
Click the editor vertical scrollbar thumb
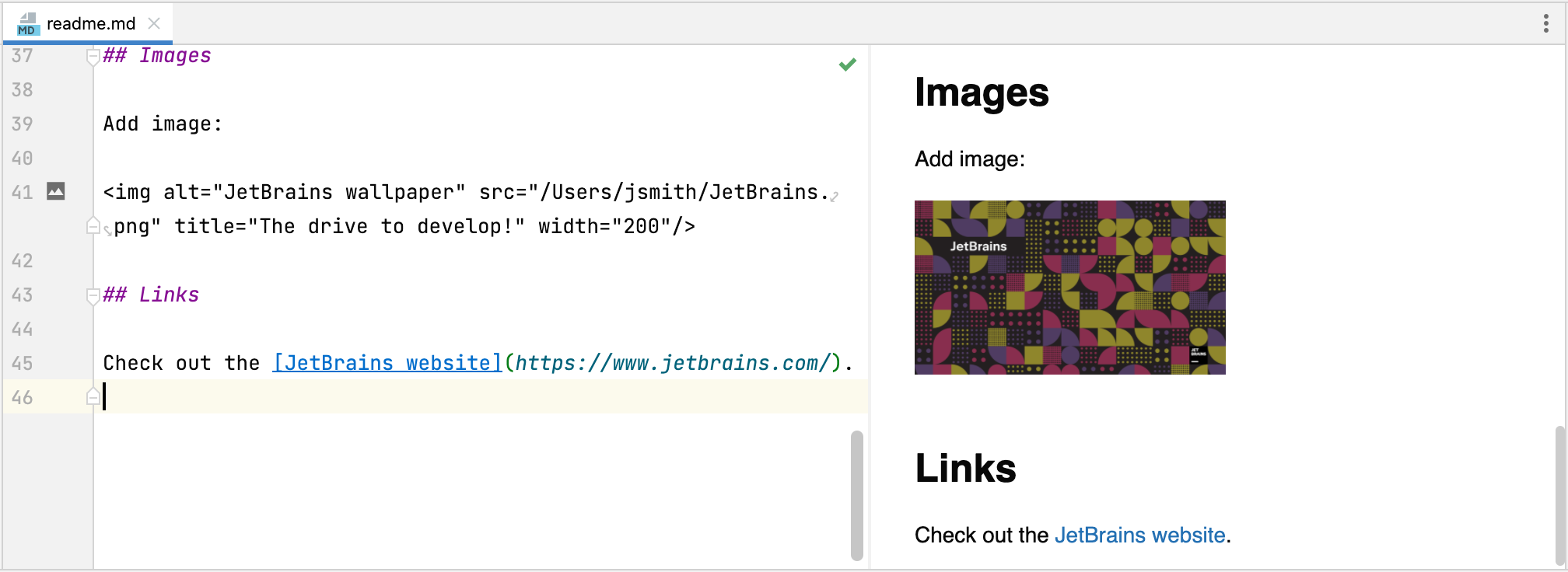pyautogui.click(x=857, y=495)
